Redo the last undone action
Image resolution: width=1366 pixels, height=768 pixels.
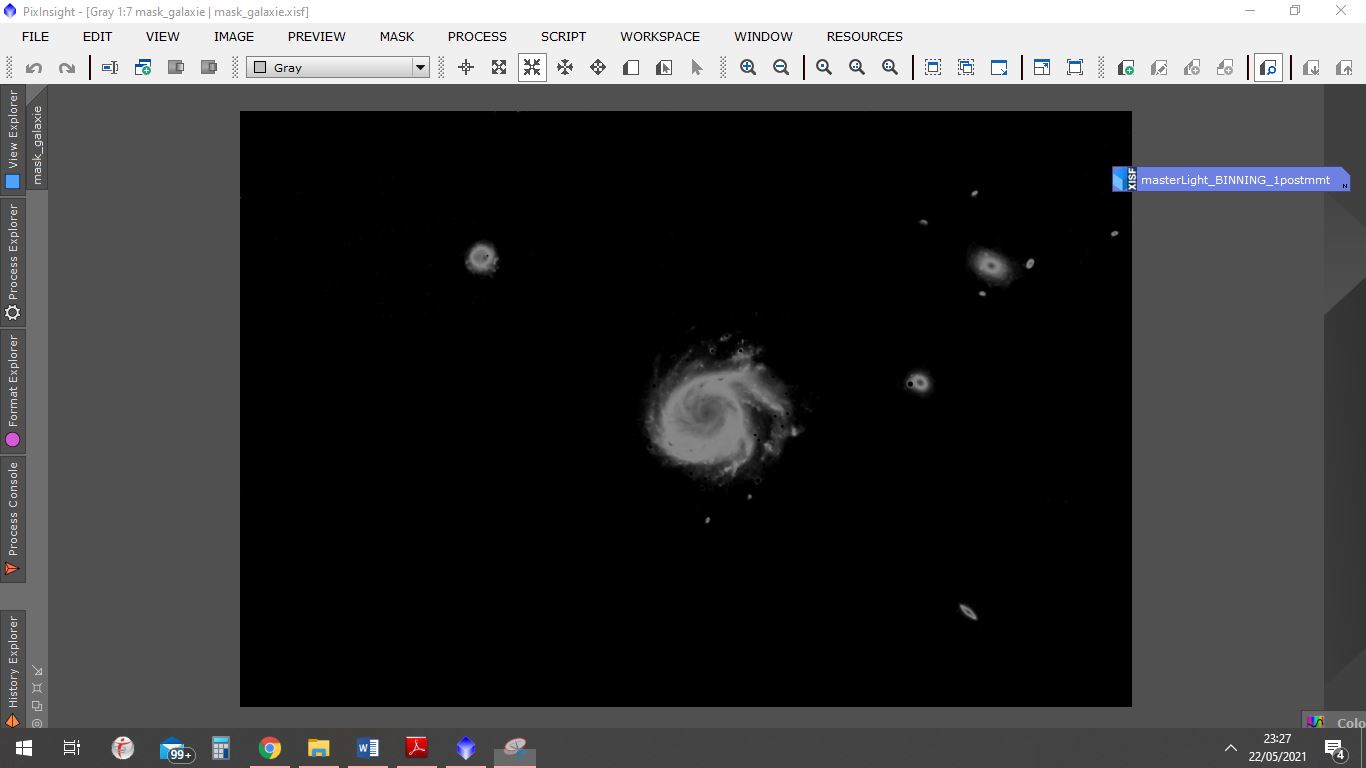[x=67, y=68]
